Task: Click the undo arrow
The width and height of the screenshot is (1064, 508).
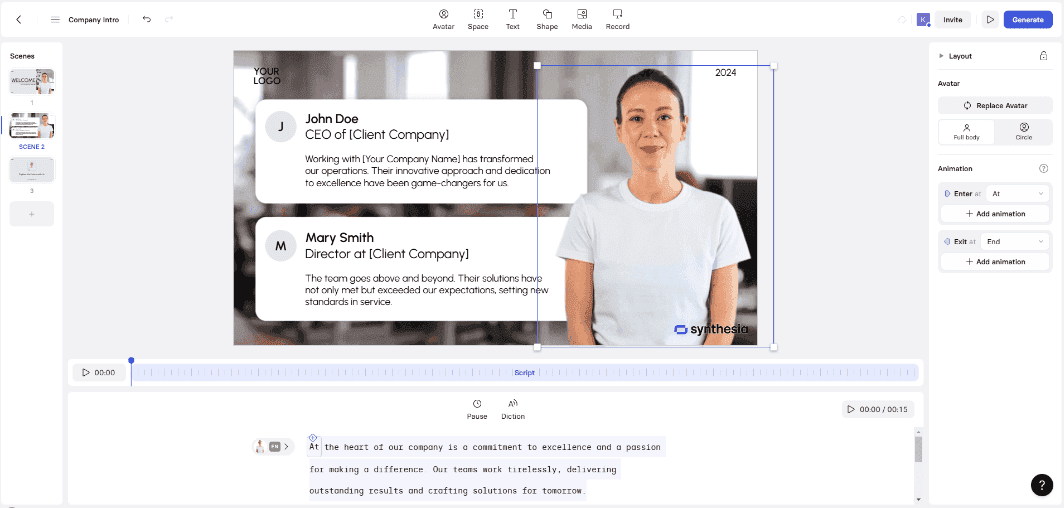Action: pyautogui.click(x=147, y=19)
